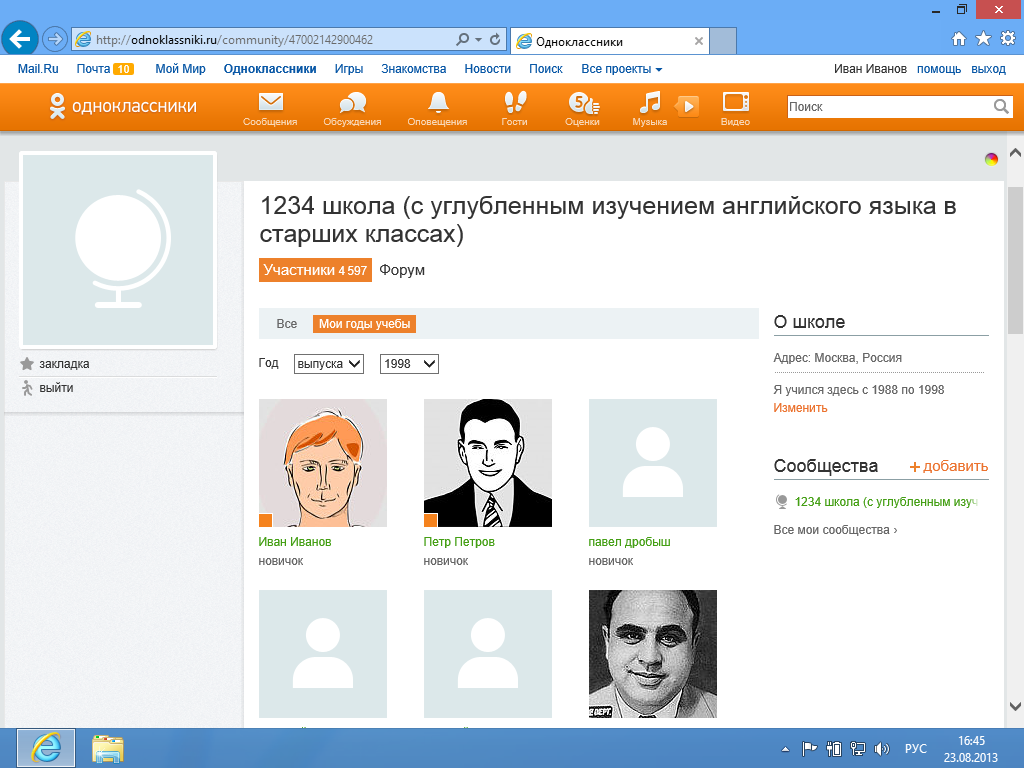Click the colorful theme circle icon
Viewport: 1024px width, 768px height.
click(x=991, y=159)
